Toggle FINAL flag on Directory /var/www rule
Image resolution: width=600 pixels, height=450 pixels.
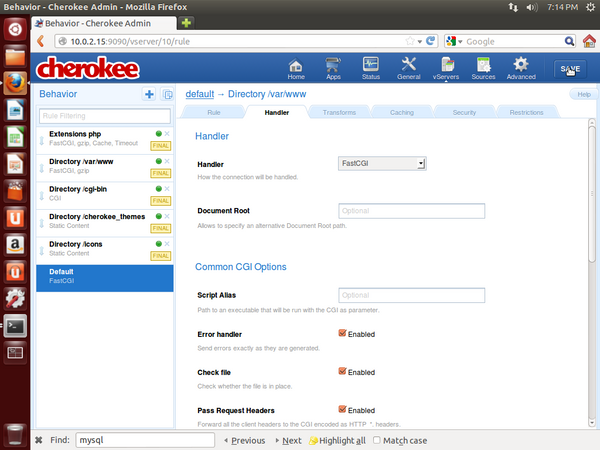pos(161,173)
